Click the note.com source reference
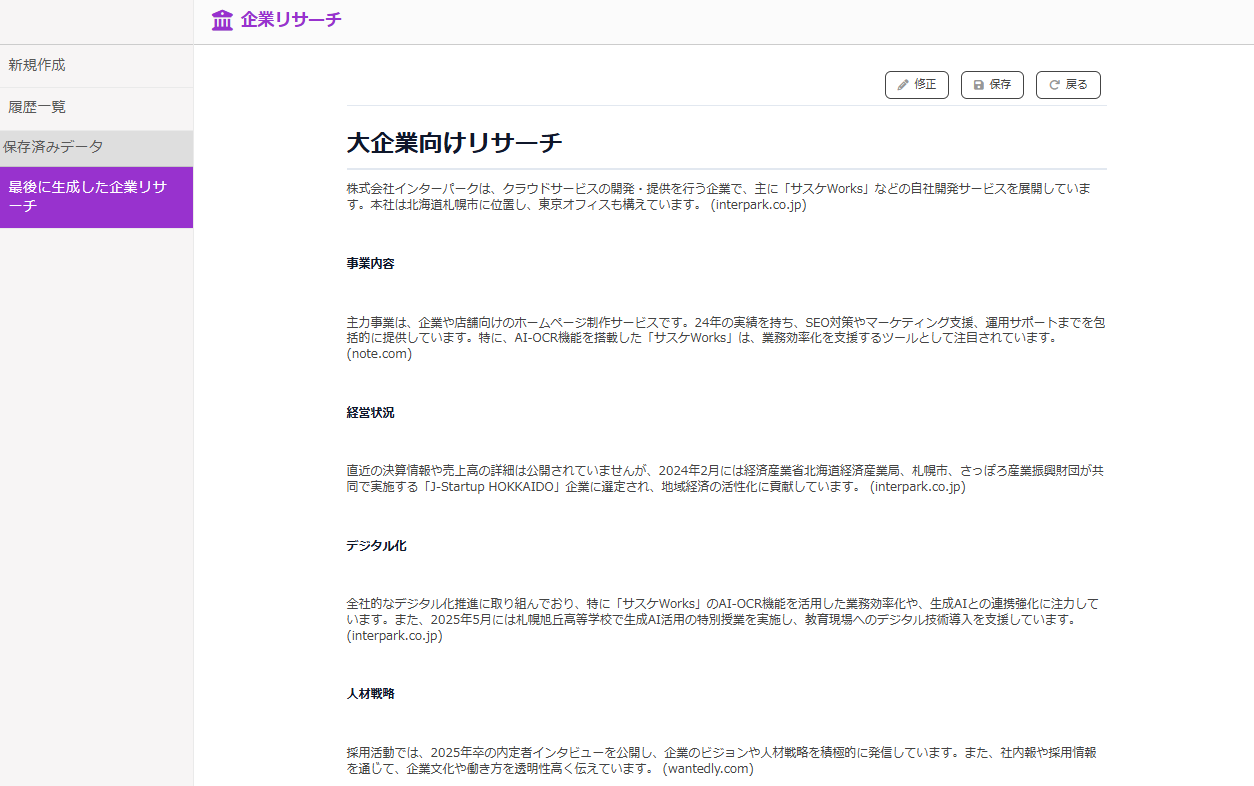This screenshot has width=1254, height=786. click(x=379, y=354)
